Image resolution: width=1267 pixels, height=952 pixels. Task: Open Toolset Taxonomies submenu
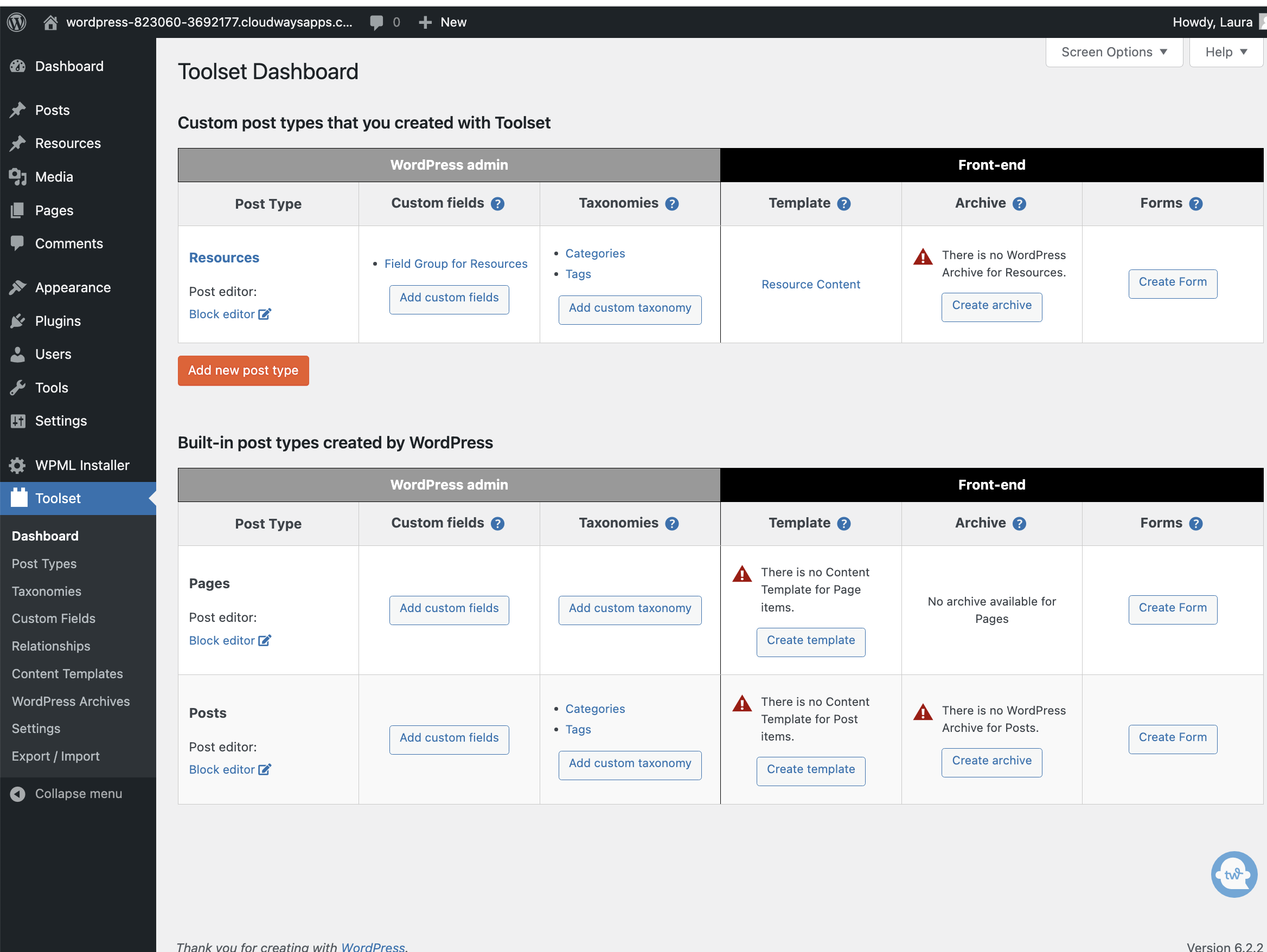[47, 591]
